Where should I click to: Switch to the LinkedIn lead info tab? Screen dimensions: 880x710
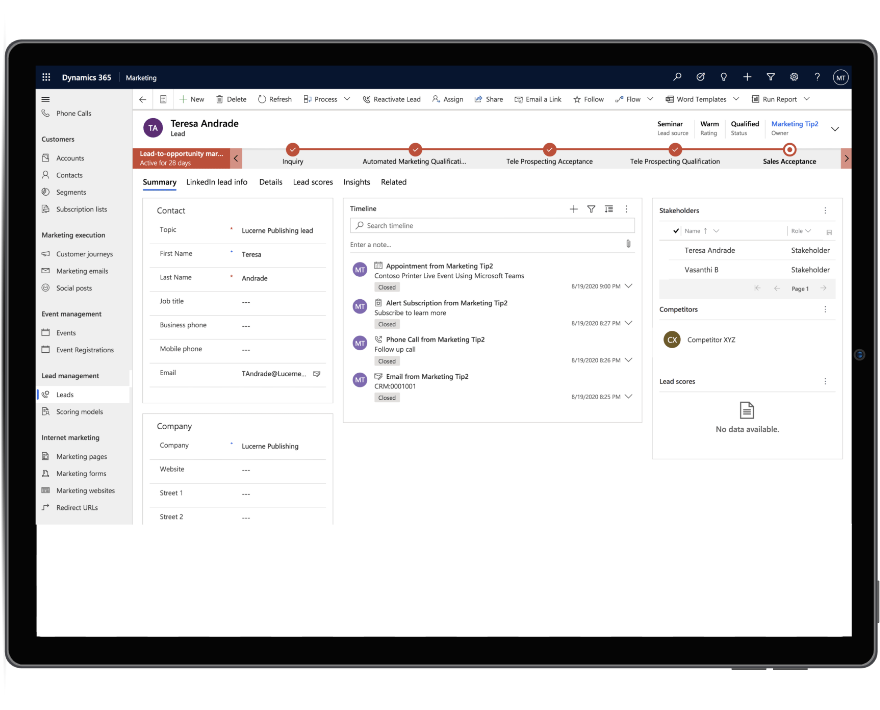point(217,182)
